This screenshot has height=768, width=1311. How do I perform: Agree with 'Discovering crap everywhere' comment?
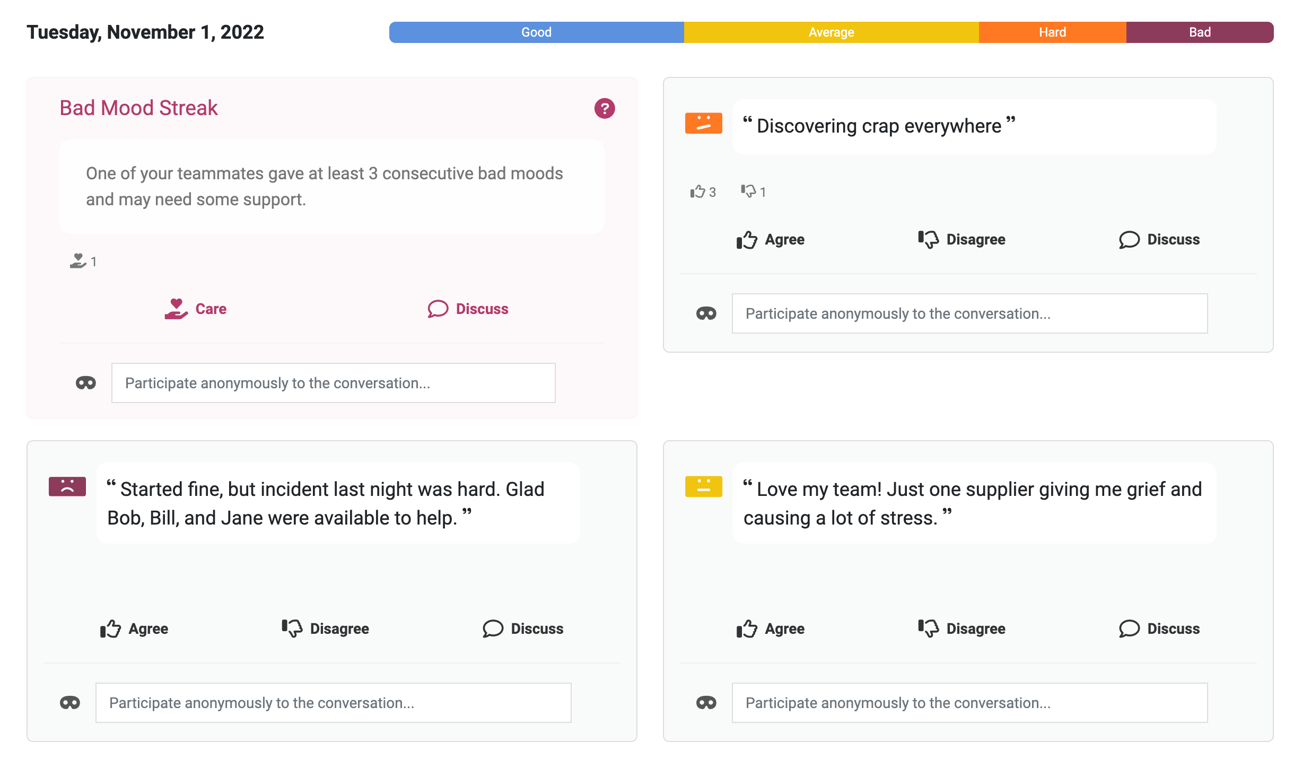[x=770, y=240]
